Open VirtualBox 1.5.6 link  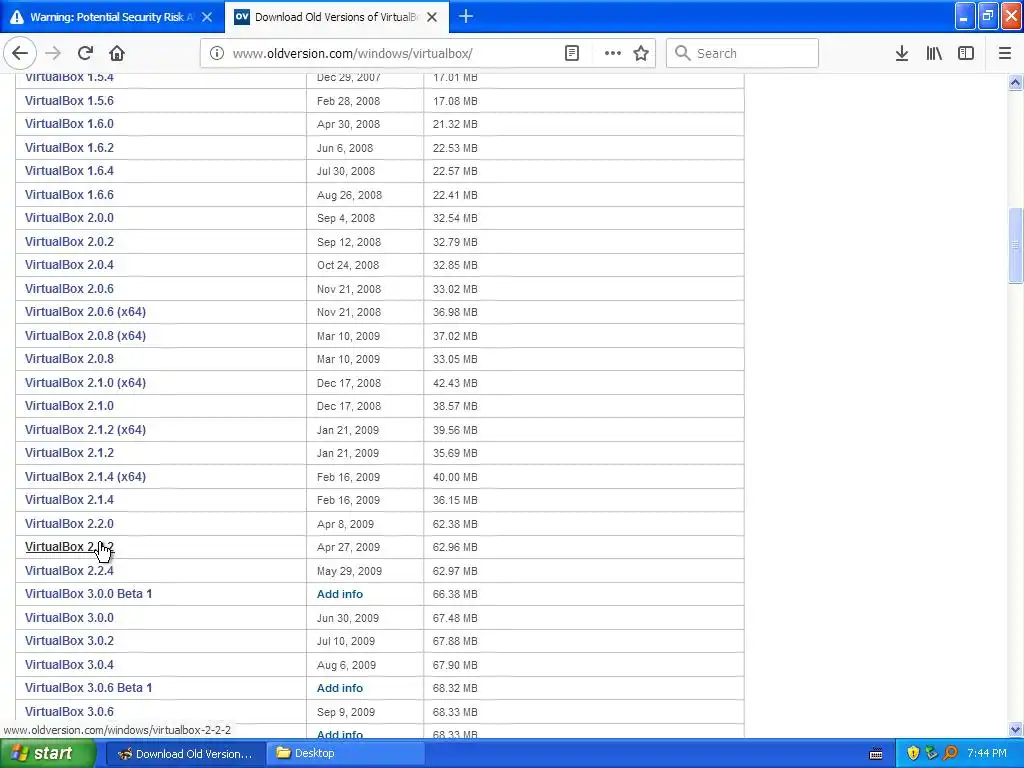pyautogui.click(x=69, y=101)
